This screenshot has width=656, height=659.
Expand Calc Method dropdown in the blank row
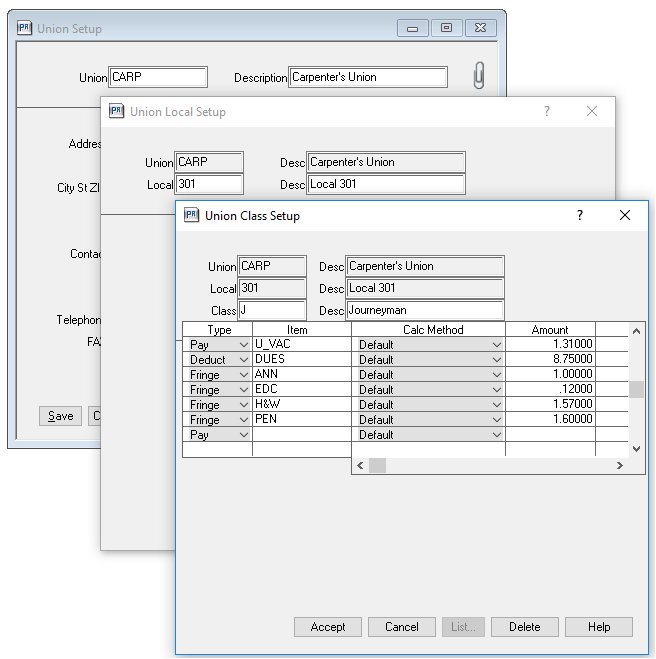point(497,435)
